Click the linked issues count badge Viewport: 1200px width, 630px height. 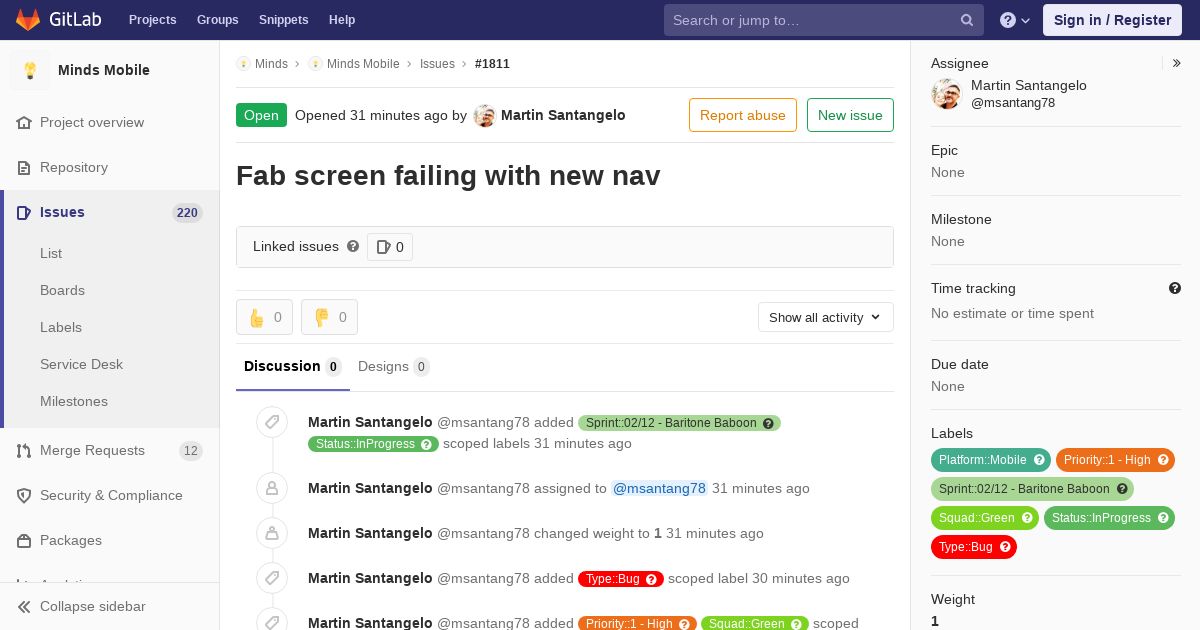390,247
